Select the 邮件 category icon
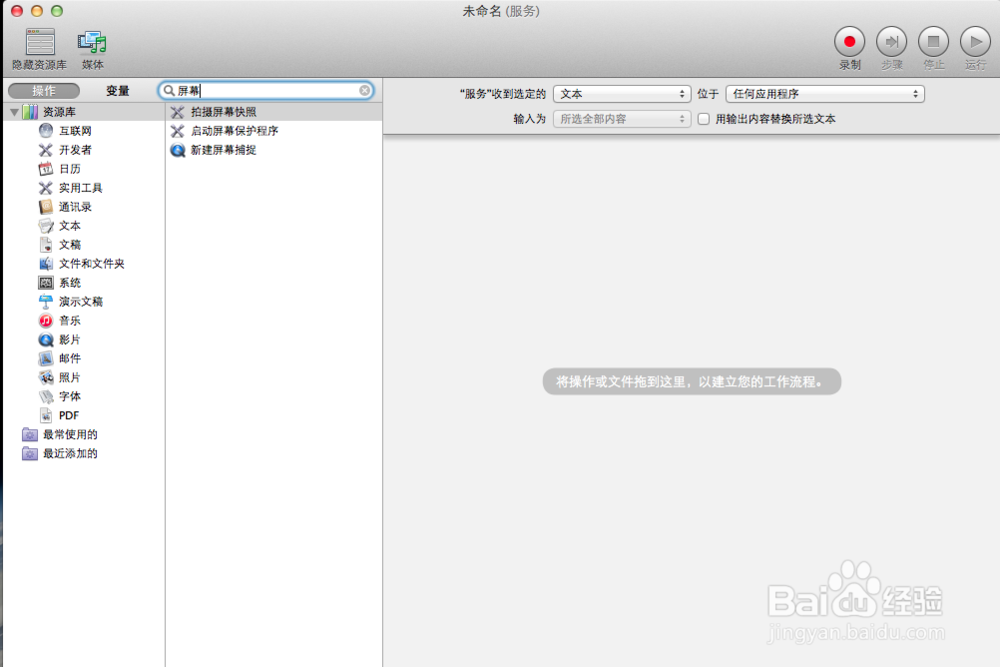 46,358
